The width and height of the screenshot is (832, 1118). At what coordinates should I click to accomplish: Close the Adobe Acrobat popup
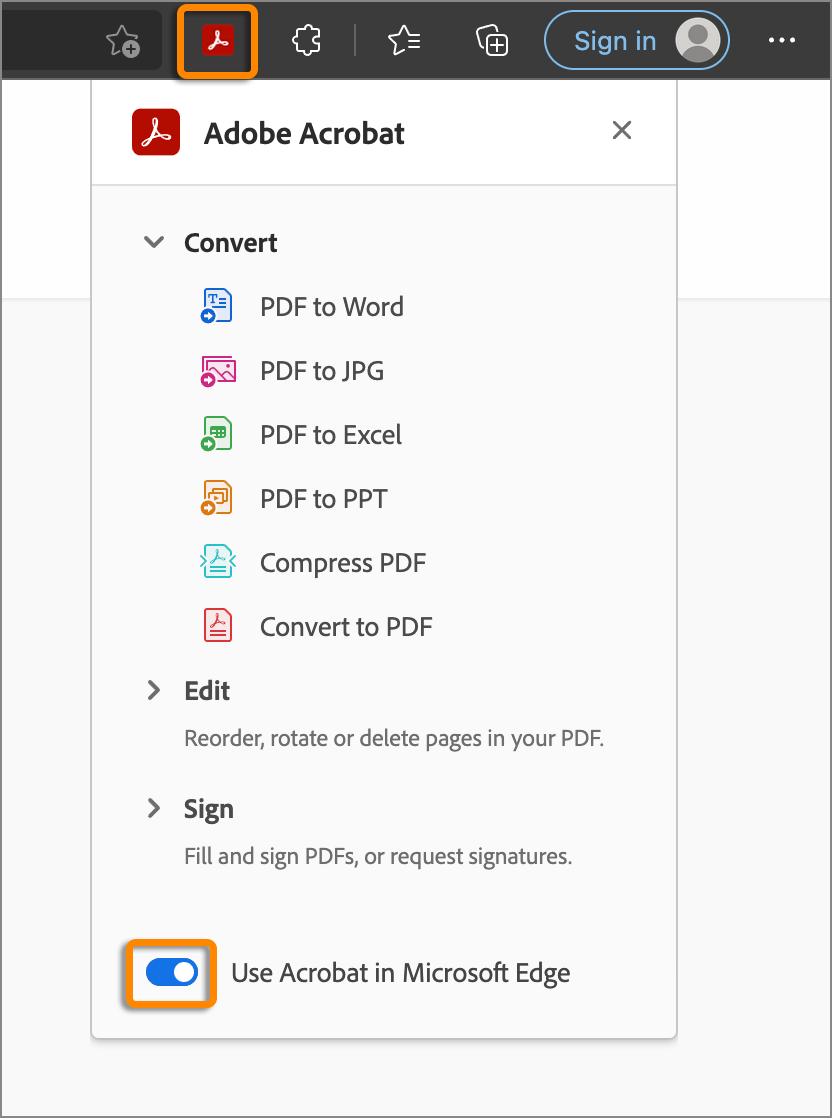point(621,130)
